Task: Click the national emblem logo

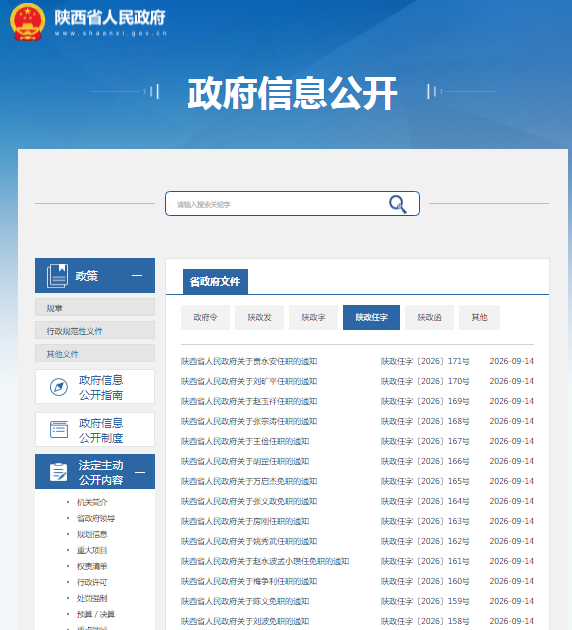Action: [x=27, y=22]
